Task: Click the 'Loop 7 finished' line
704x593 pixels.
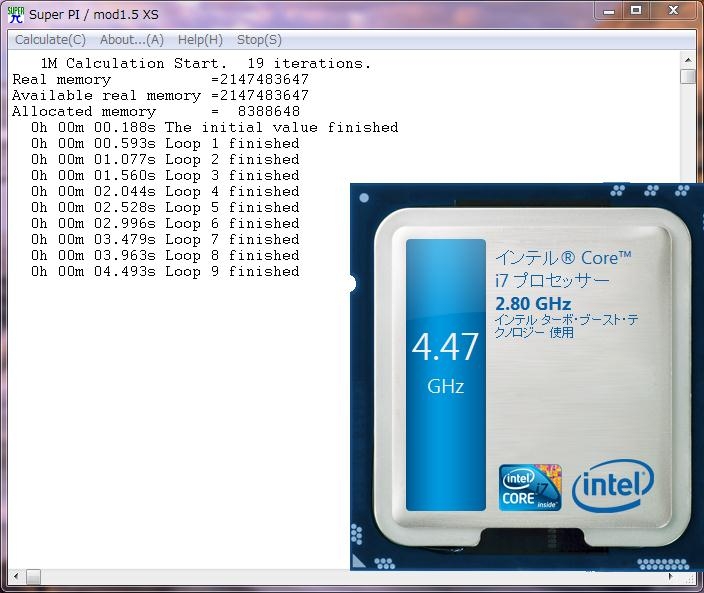Action: click(165, 239)
